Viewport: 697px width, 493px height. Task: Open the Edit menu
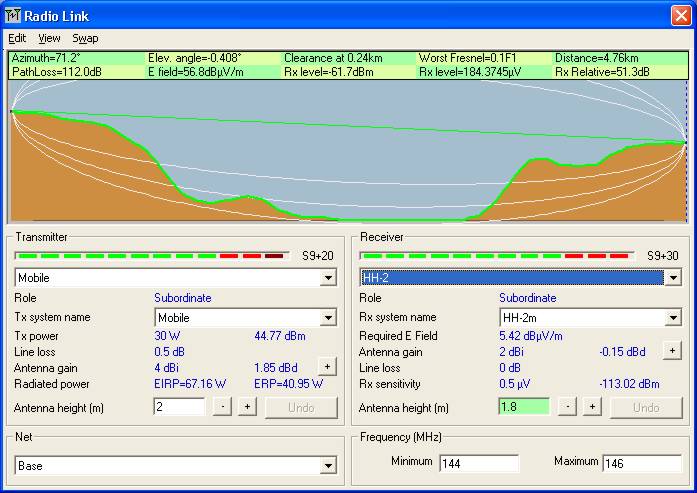[17, 39]
